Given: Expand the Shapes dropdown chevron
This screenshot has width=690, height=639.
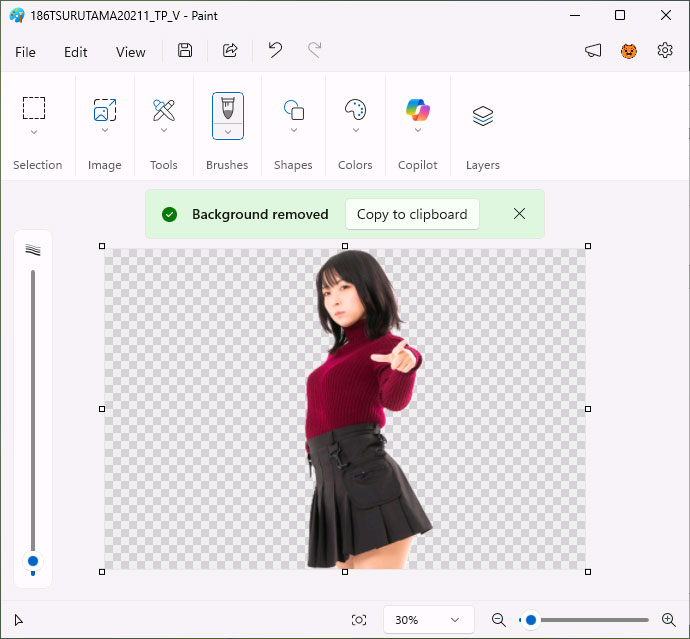Looking at the screenshot, I should pos(294,130).
